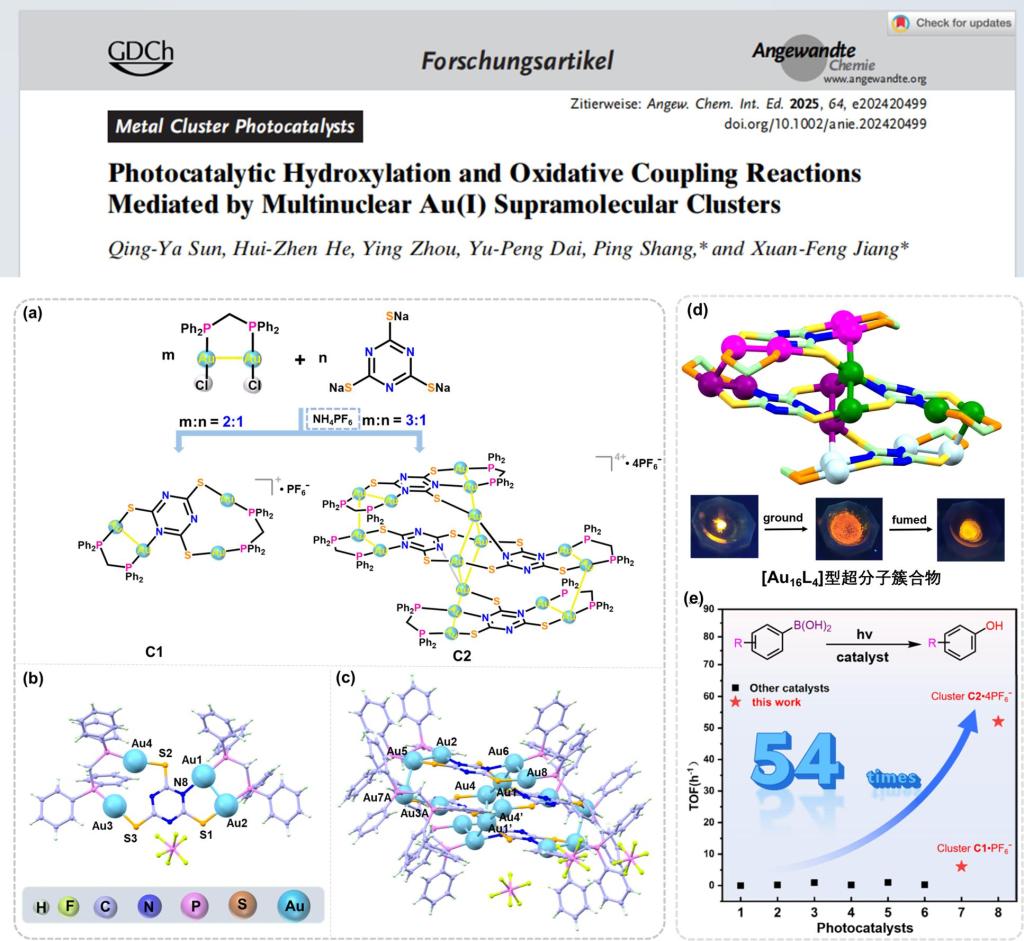The image size is (1024, 941).
Task: Click the red star beside 'this work' legend
Action: pyautogui.click(x=736, y=703)
